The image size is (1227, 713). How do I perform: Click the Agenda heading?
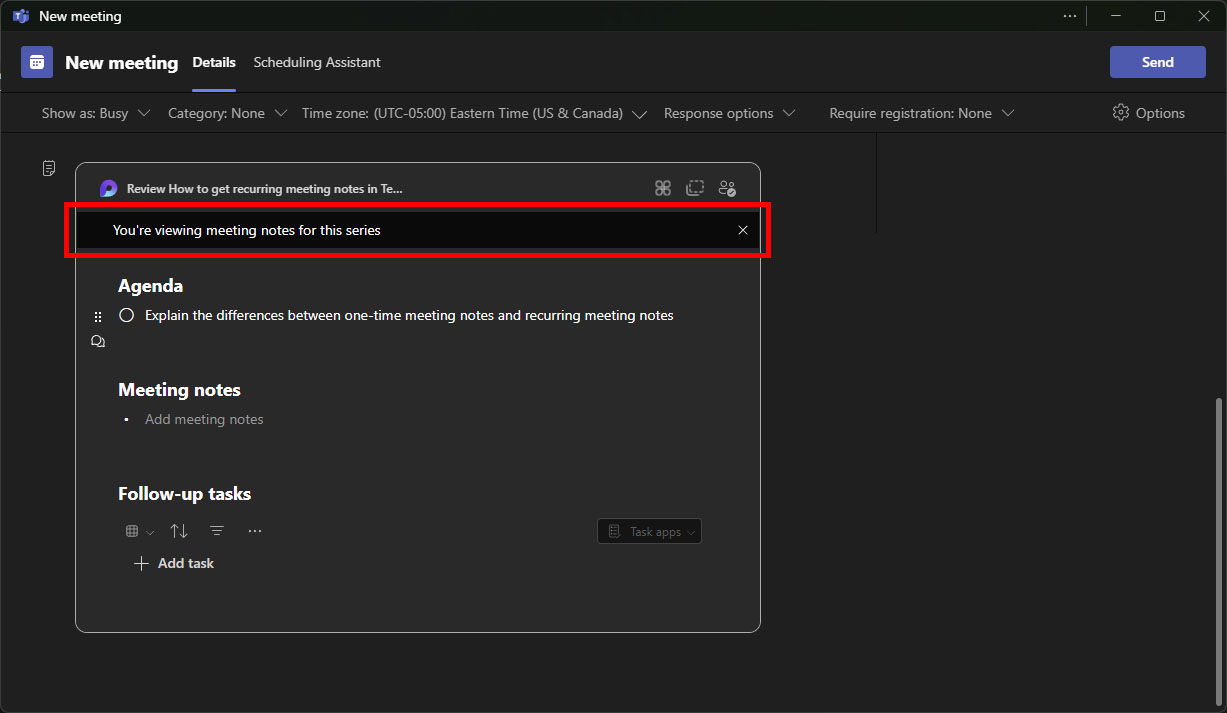151,286
